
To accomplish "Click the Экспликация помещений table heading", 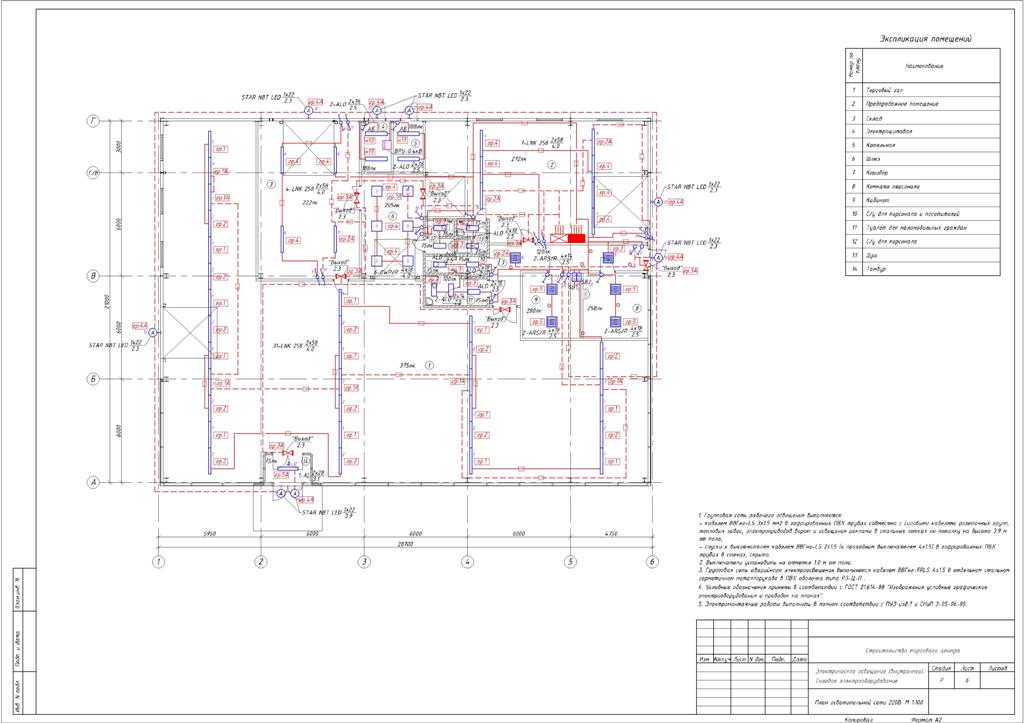I will [x=925, y=39].
